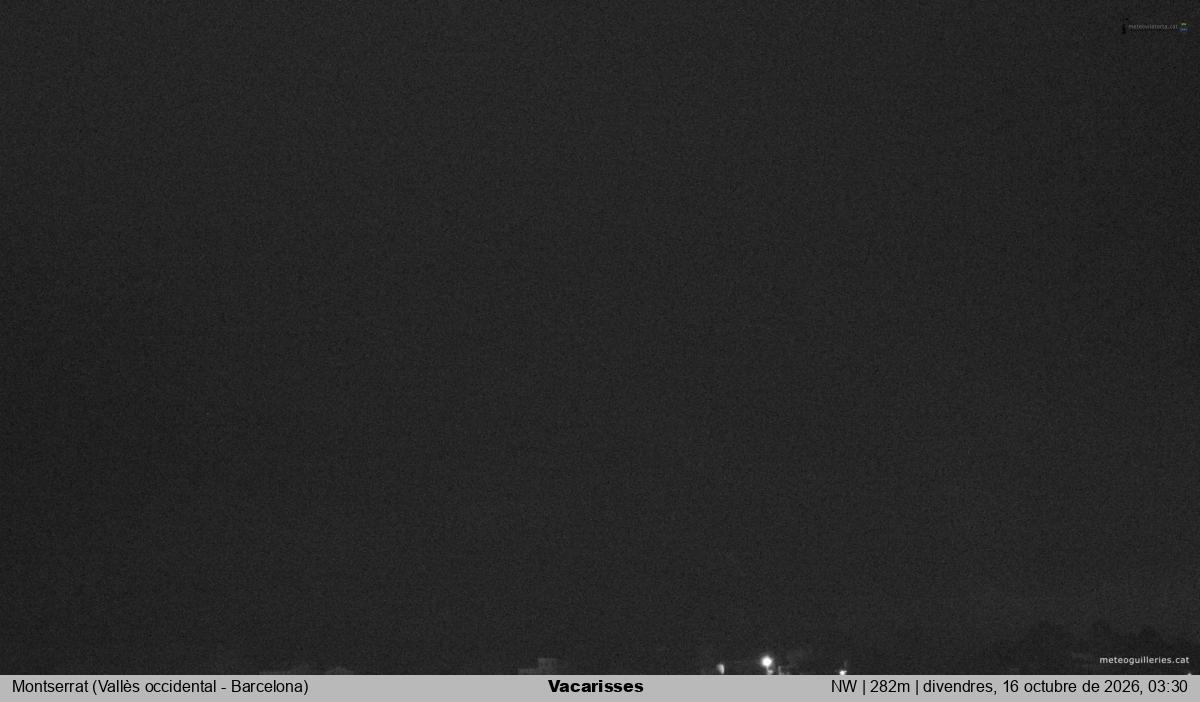Click the 'NW' camera direction label
Screen dimensions: 1200x702
(x=844, y=687)
